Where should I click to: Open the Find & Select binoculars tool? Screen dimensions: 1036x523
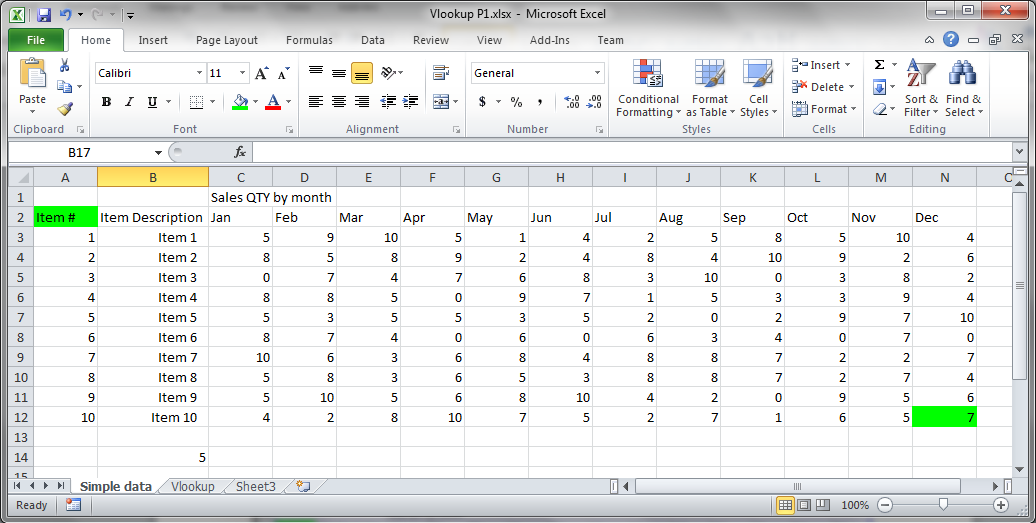pyautogui.click(x=963, y=88)
